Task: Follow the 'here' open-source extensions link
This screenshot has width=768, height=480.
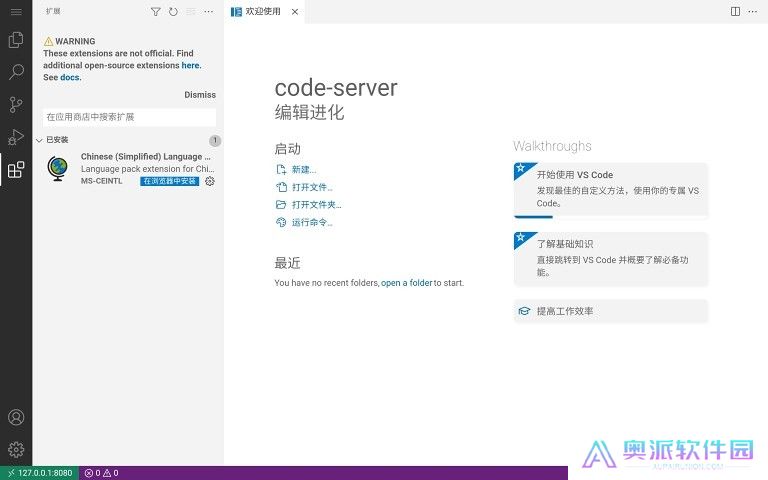Action: 191,65
